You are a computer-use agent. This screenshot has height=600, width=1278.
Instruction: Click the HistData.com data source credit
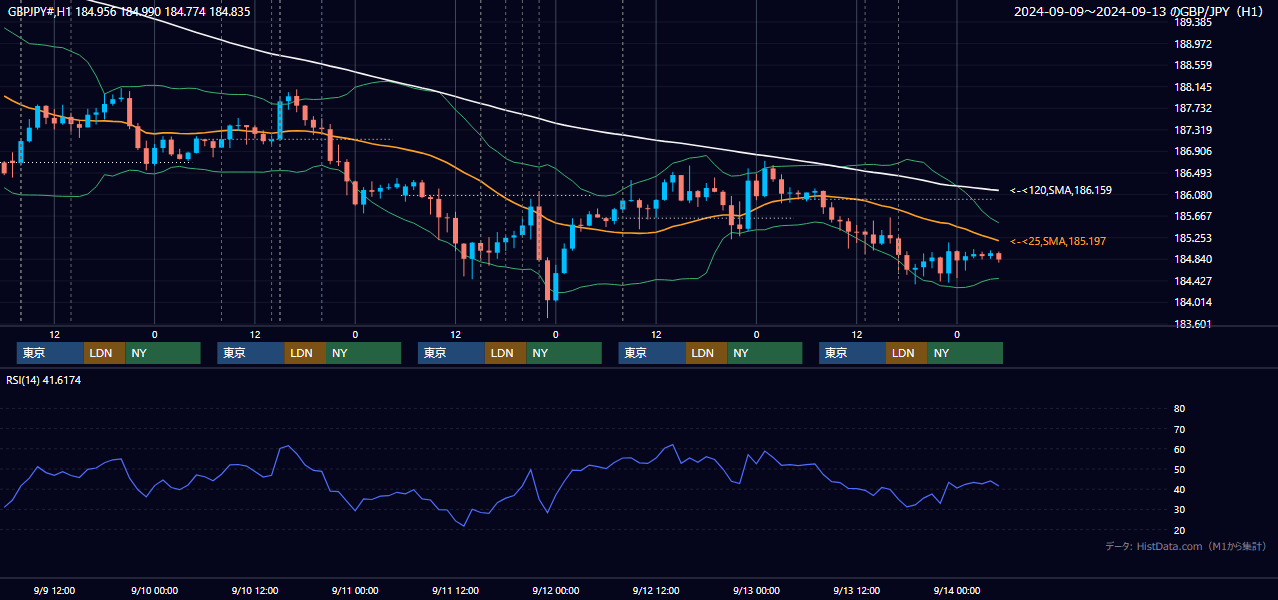coord(1186,547)
